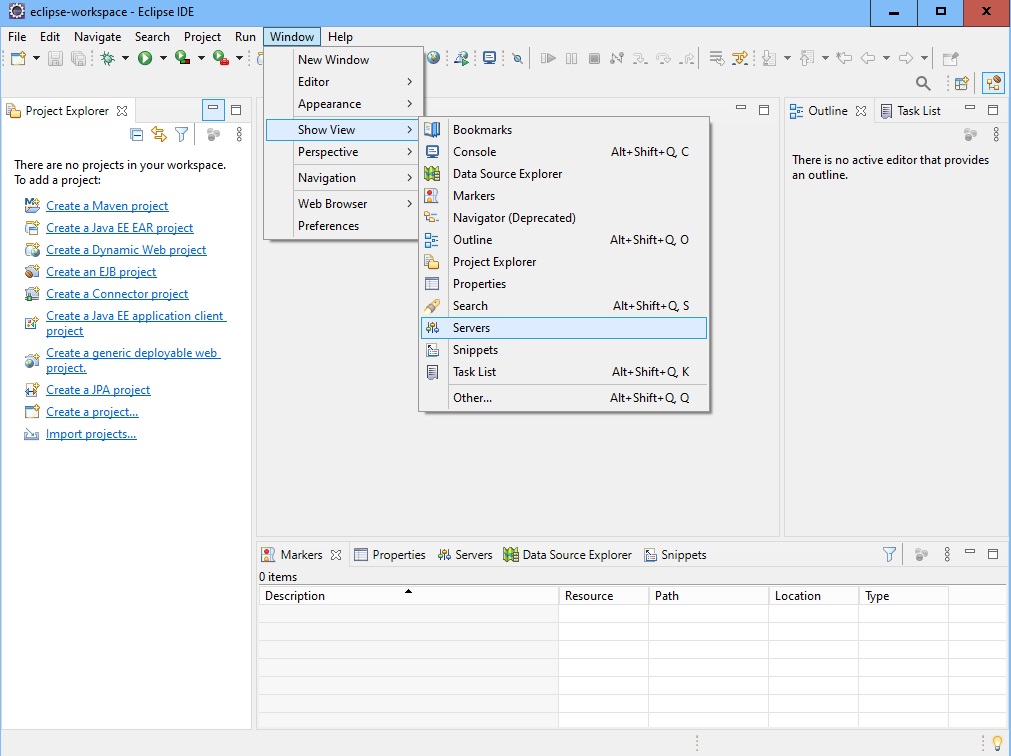Click the Back navigation arrow icon
Image resolution: width=1011 pixels, height=756 pixels.
point(868,59)
